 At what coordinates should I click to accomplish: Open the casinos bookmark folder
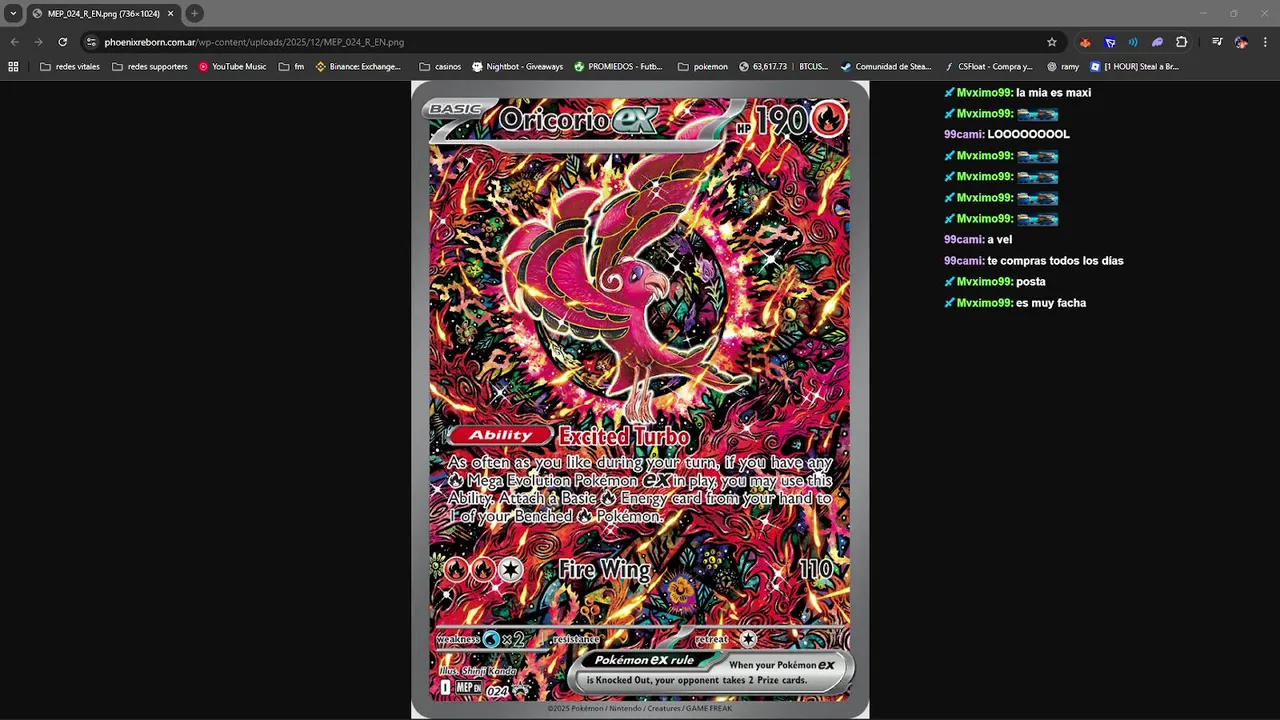pos(440,67)
